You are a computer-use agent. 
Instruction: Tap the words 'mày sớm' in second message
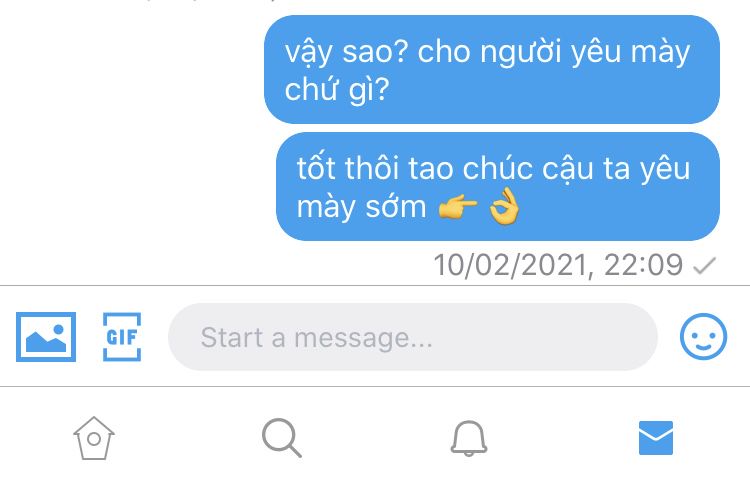[361, 207]
